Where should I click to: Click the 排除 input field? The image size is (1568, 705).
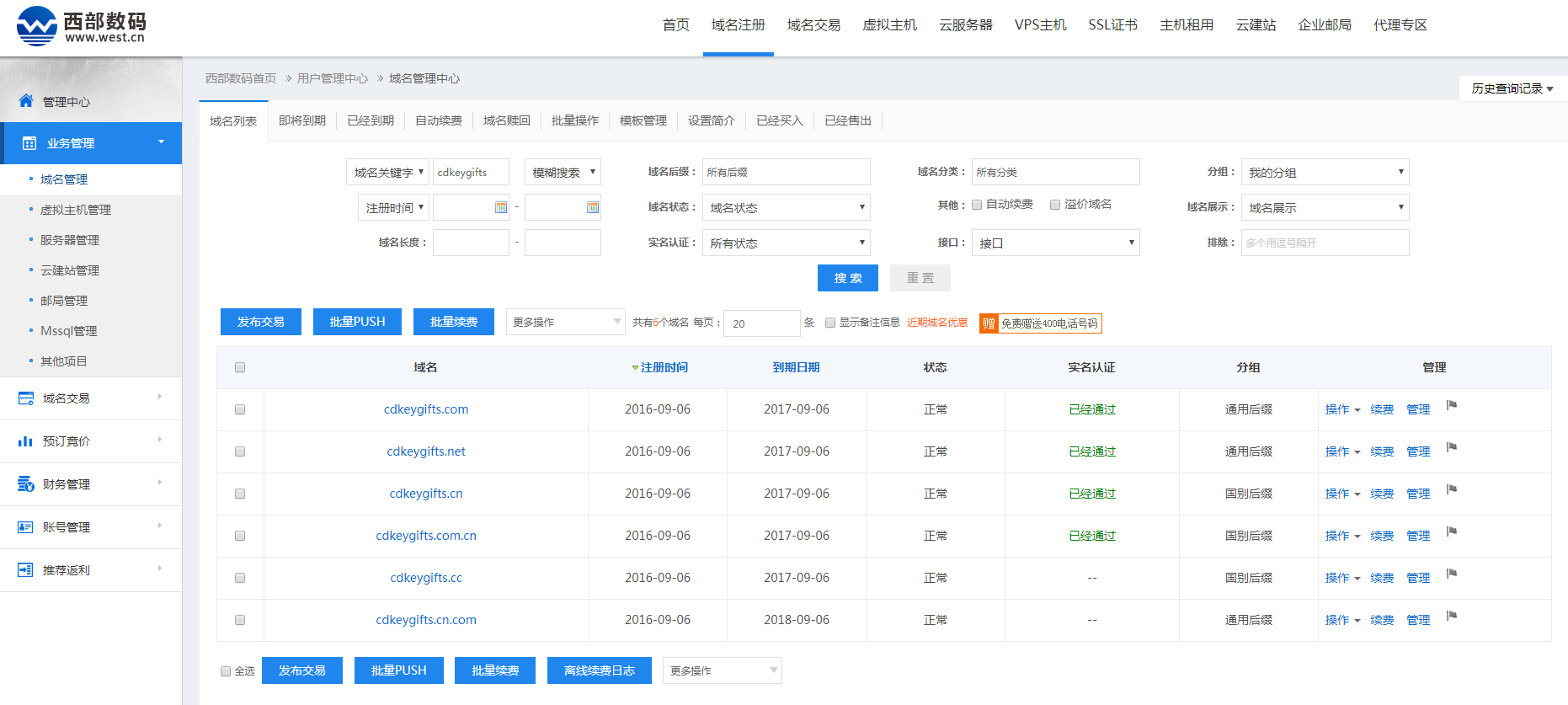[x=1325, y=243]
